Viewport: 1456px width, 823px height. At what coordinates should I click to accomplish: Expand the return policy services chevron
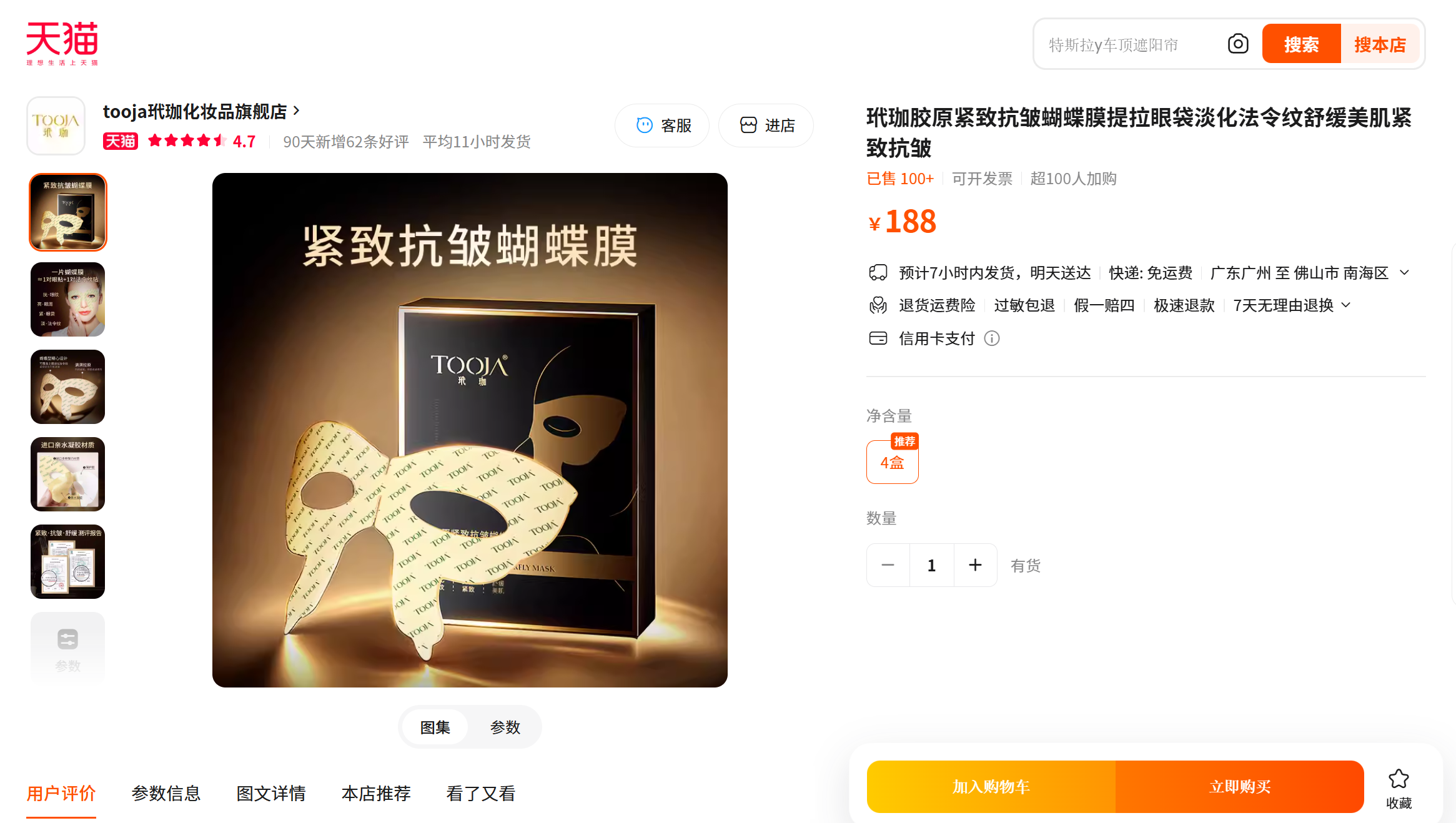[x=1346, y=305]
